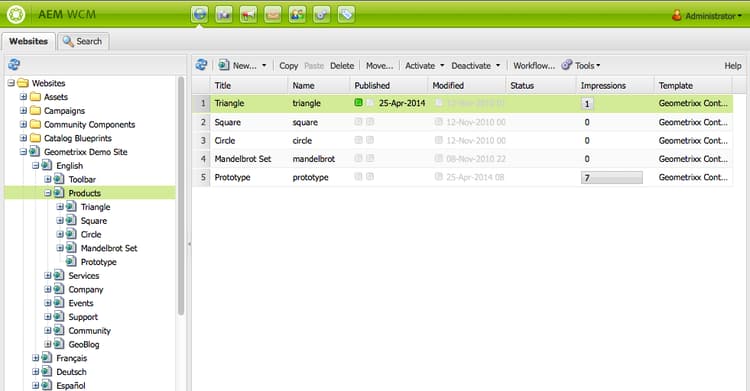Sort by Impressions column header
Screen dimensions: 750x391
point(615,85)
